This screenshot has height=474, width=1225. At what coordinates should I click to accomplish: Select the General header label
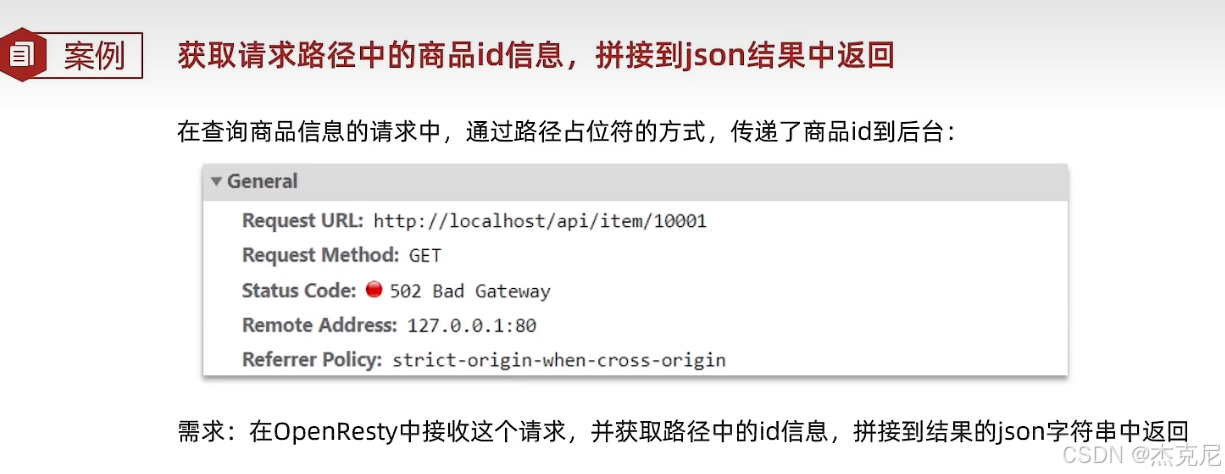point(262,182)
